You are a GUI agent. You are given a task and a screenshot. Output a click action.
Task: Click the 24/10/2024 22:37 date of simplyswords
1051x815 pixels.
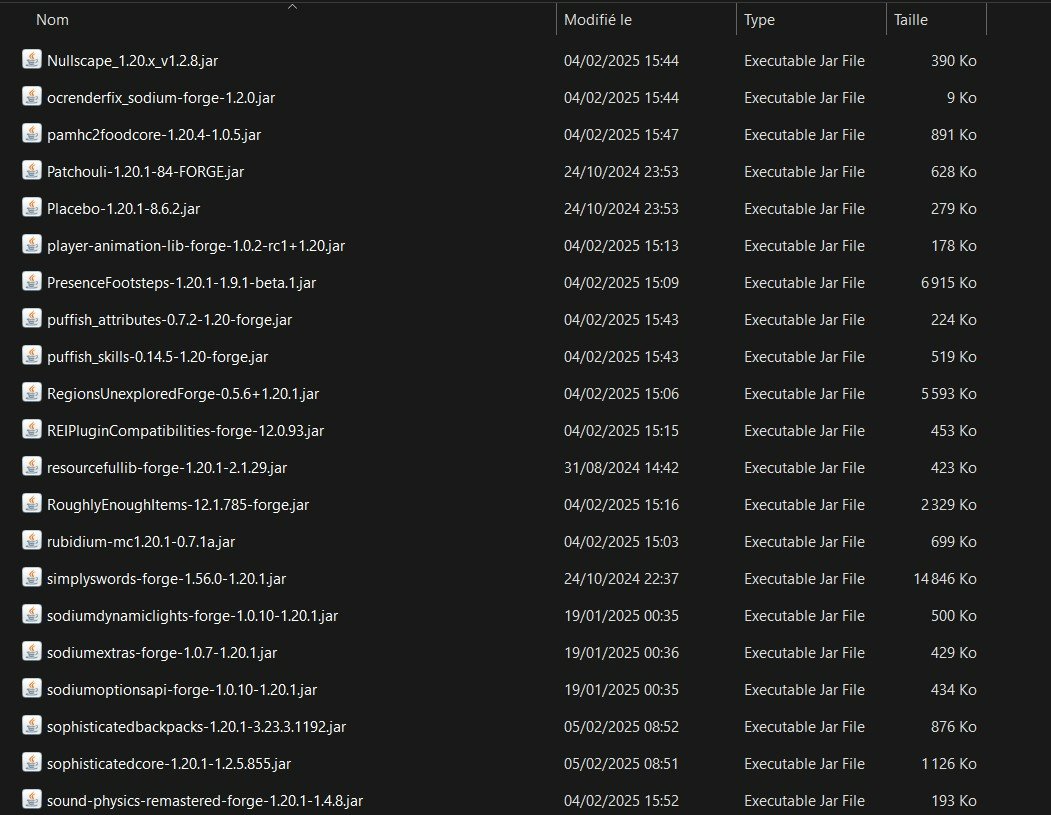[621, 578]
